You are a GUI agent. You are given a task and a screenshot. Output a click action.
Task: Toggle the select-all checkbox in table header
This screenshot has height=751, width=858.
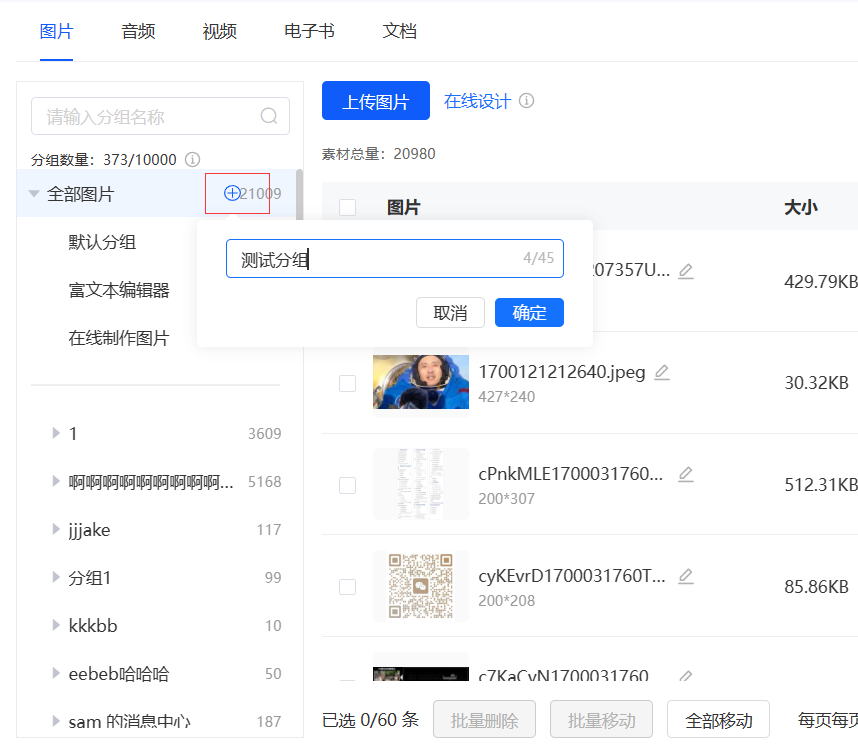click(x=347, y=207)
